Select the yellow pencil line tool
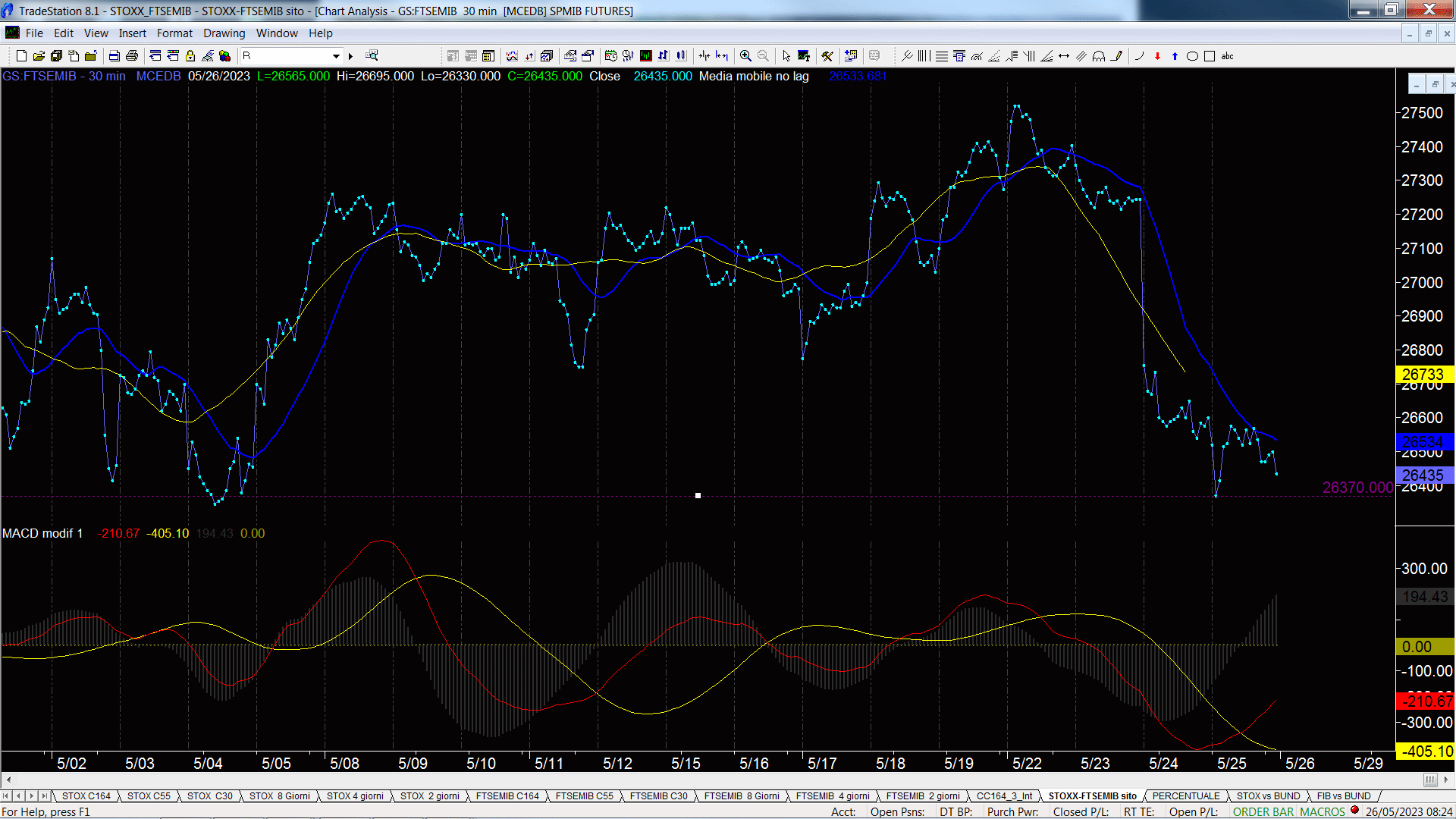The width and height of the screenshot is (1456, 819). (x=1116, y=56)
